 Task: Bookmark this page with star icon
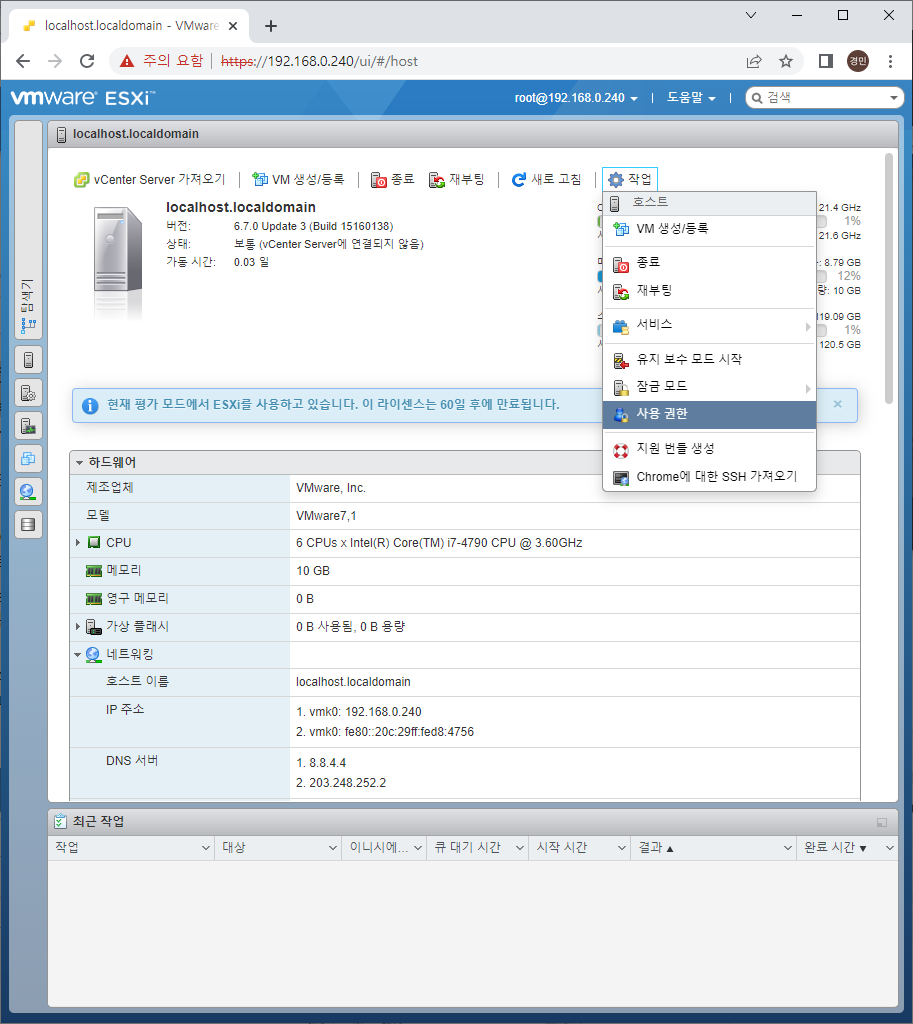pyautogui.click(x=786, y=61)
